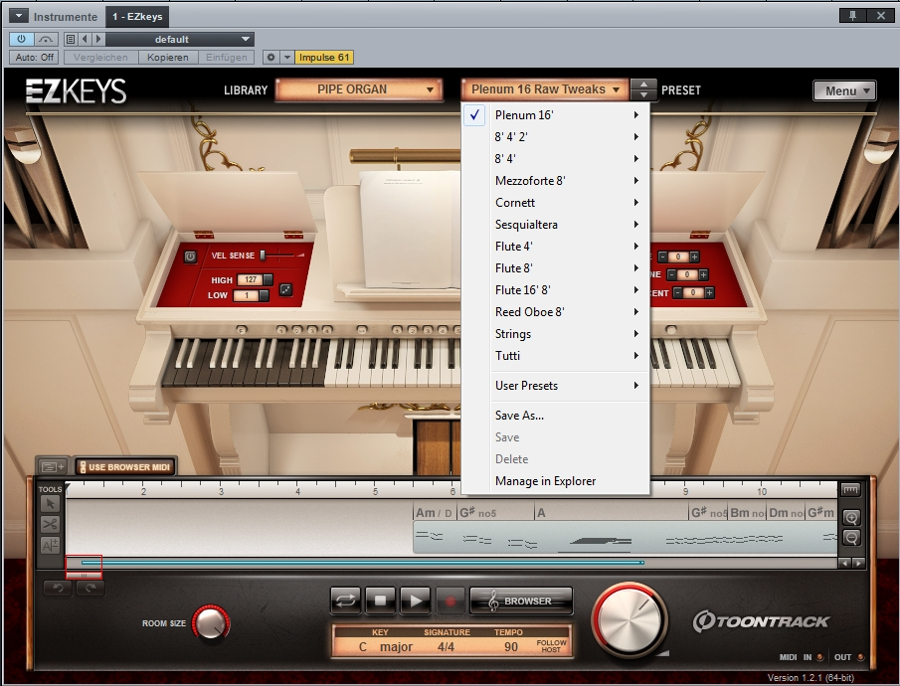Toggle the plugin power activate button
Viewport: 900px width, 686px height.
[21, 39]
